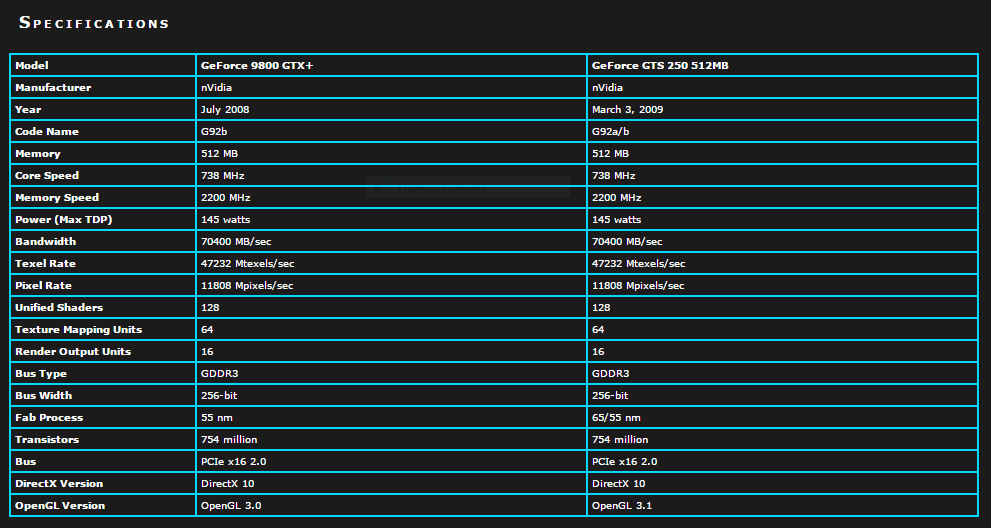Click the "65/55 nm" fab process cell
This screenshot has height=528, width=991.
click(616, 417)
